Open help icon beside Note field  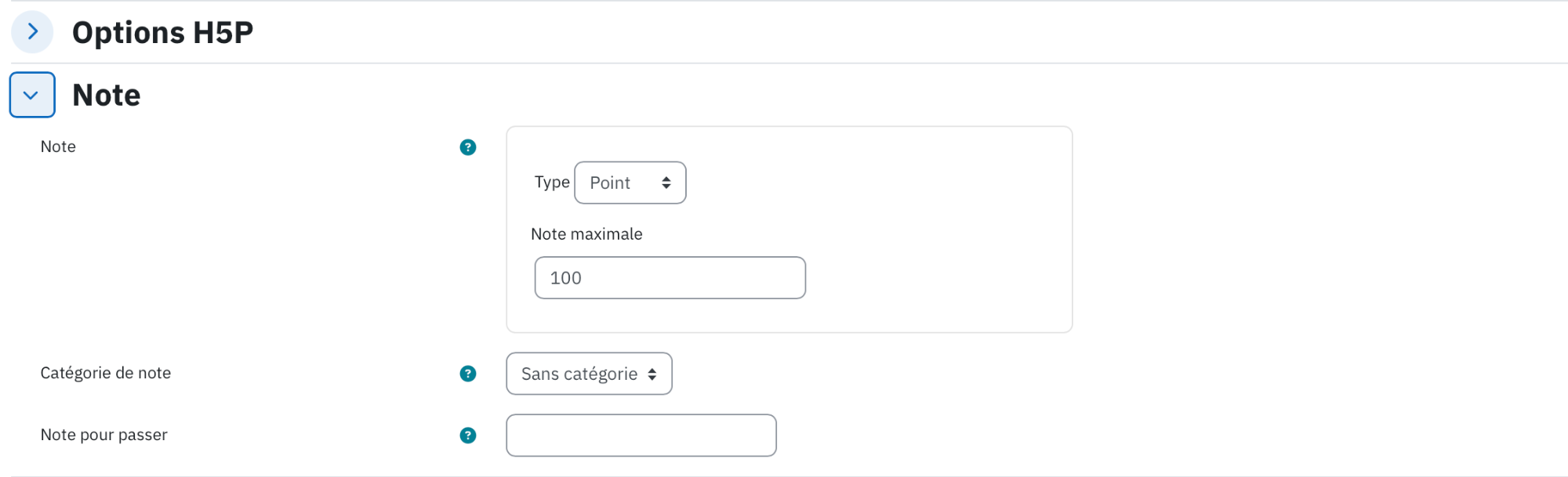pyautogui.click(x=468, y=147)
